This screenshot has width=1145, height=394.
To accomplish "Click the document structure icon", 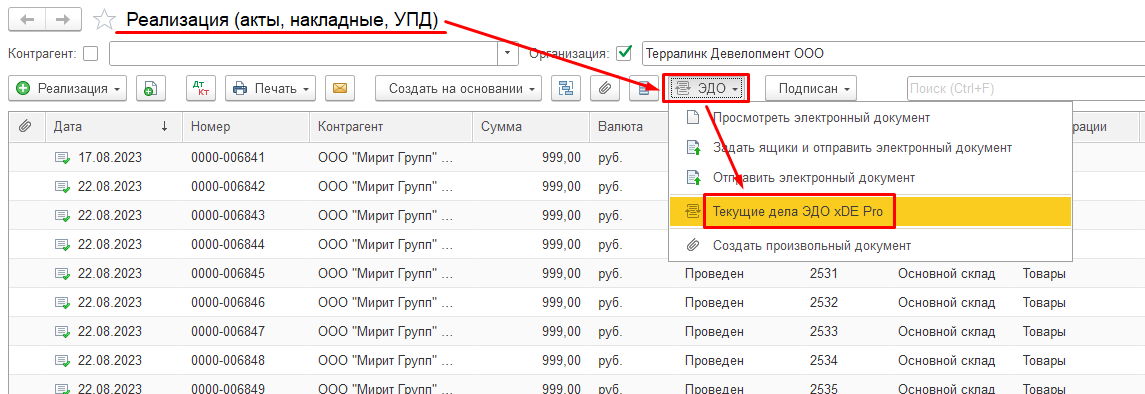I will (x=565, y=88).
